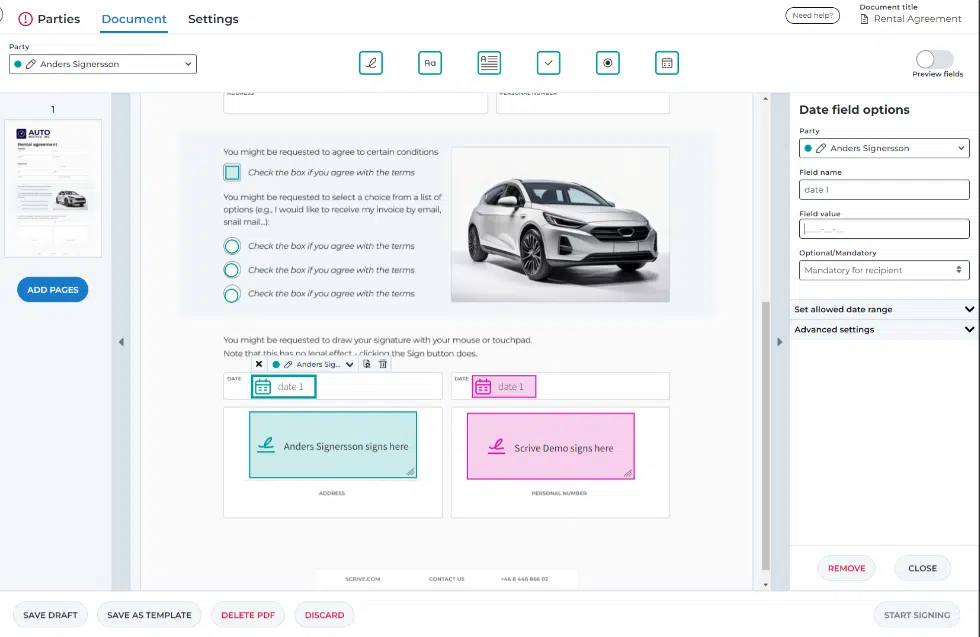
Task: Click the trash icon in field popup
Action: [x=383, y=364]
